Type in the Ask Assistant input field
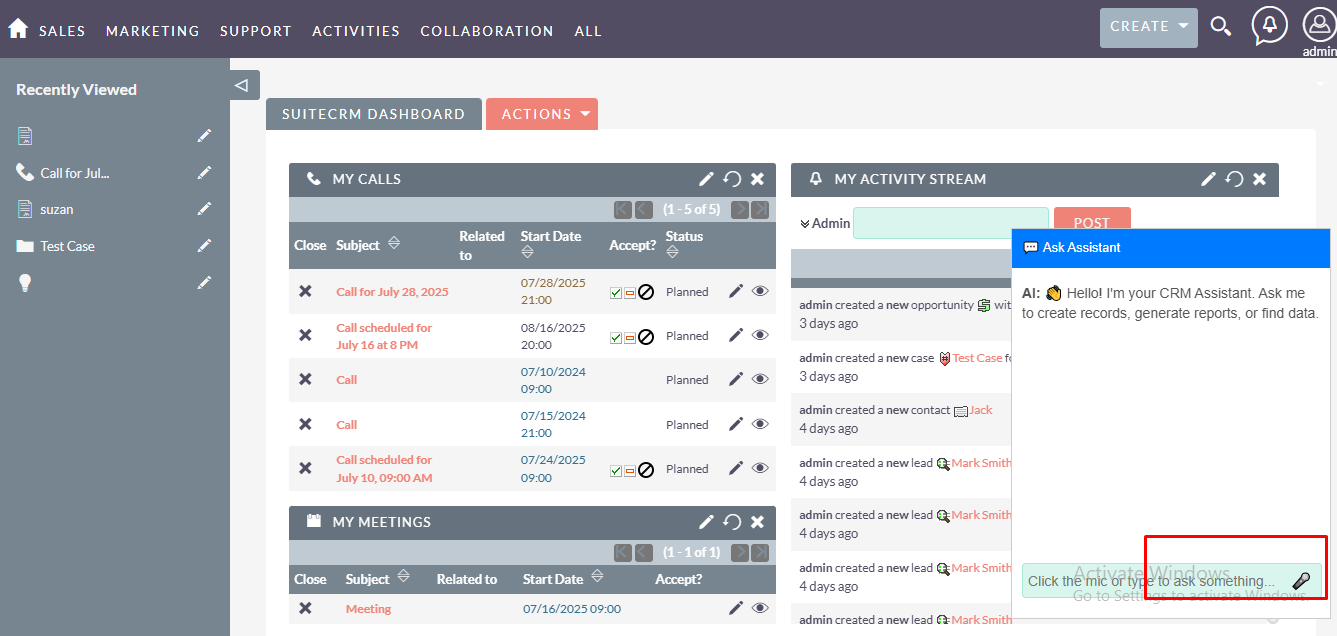This screenshot has height=636, width=1337. click(x=1150, y=581)
